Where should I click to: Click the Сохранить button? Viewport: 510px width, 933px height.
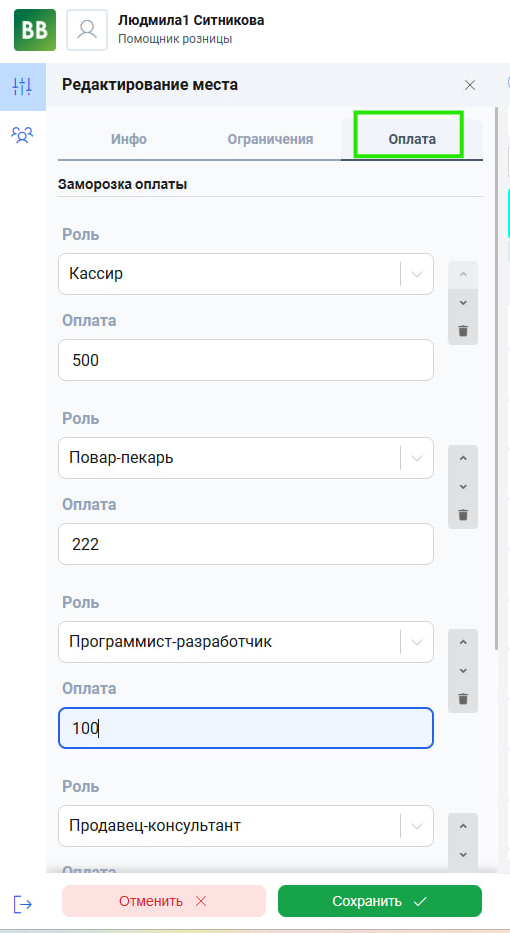click(380, 901)
